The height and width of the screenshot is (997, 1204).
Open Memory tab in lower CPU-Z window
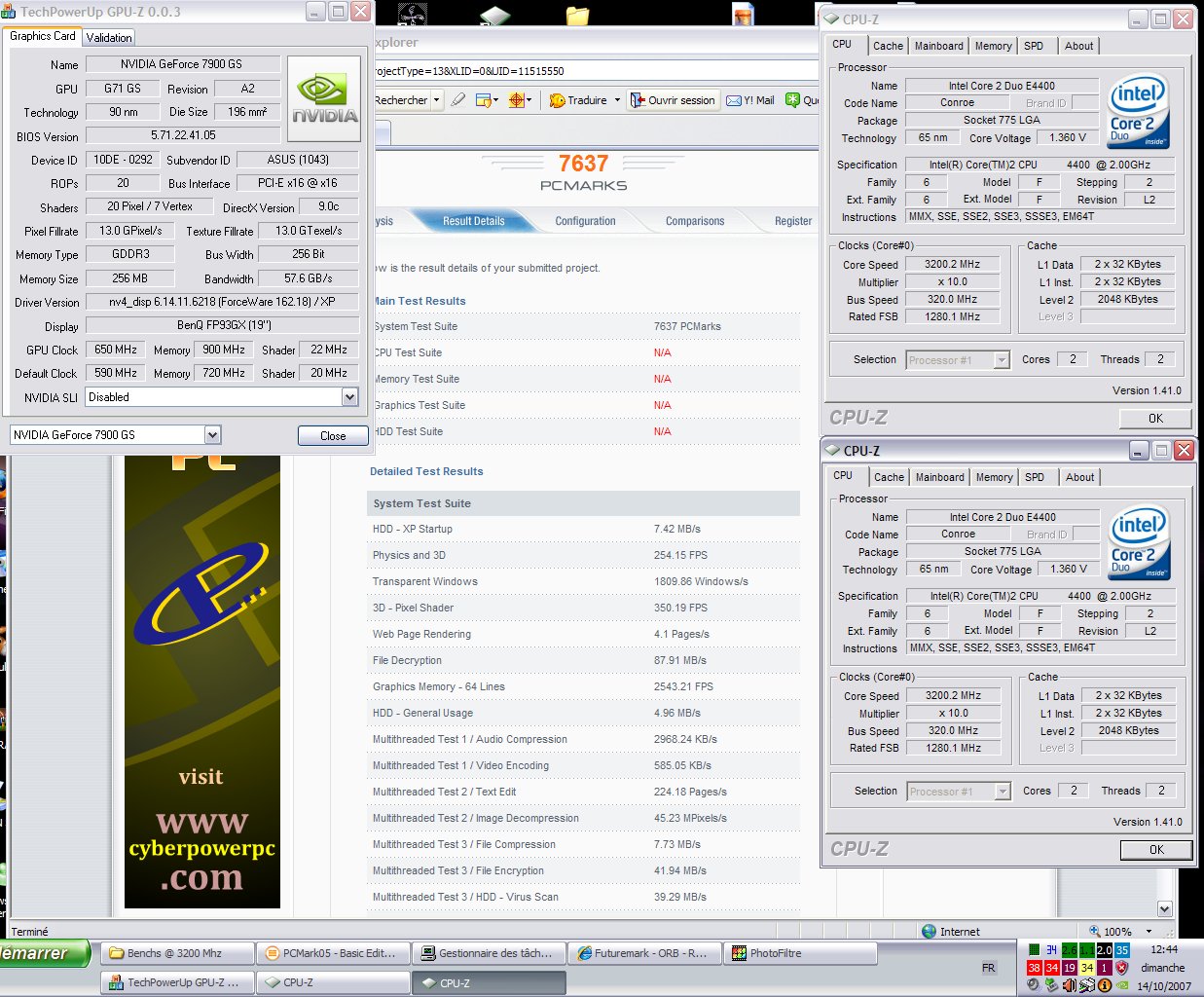click(x=995, y=477)
